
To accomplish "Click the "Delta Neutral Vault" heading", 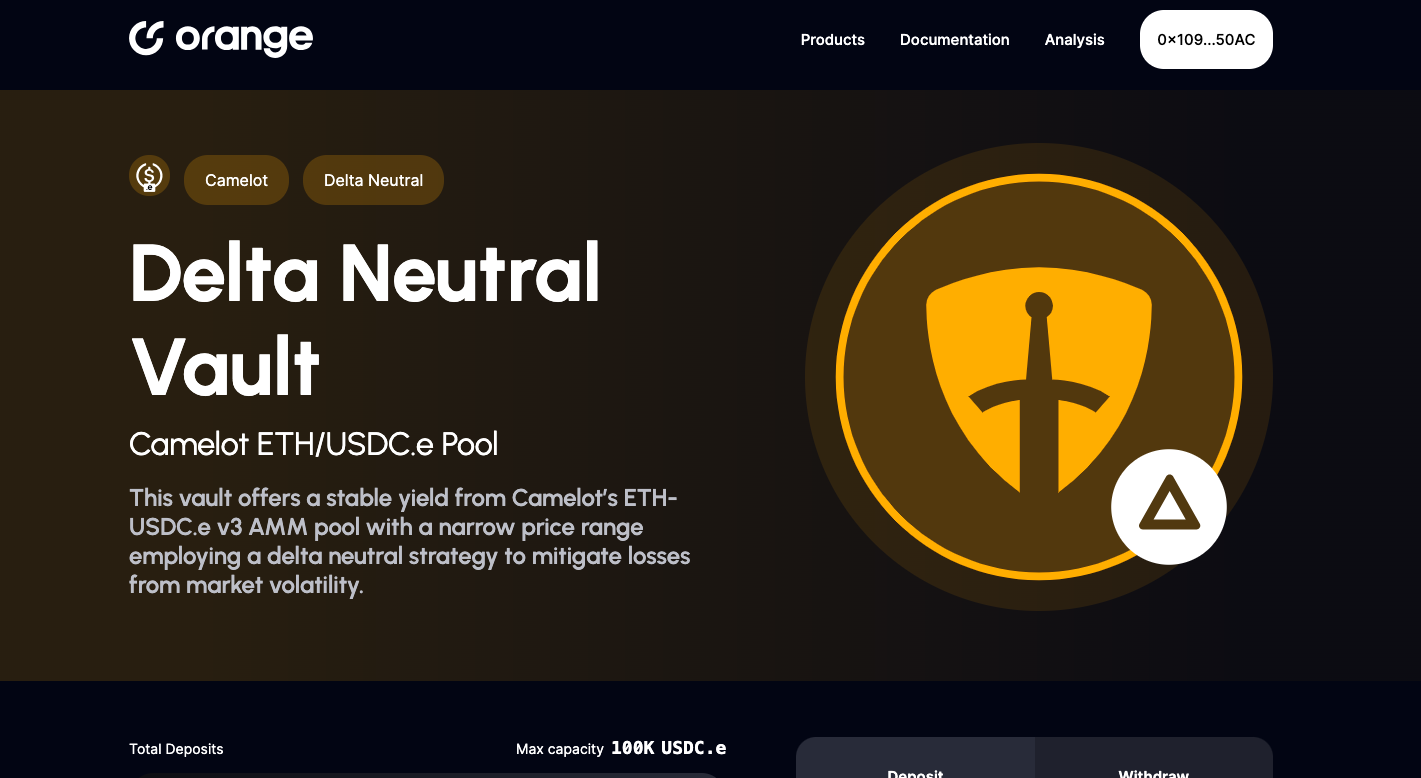I will coord(365,319).
